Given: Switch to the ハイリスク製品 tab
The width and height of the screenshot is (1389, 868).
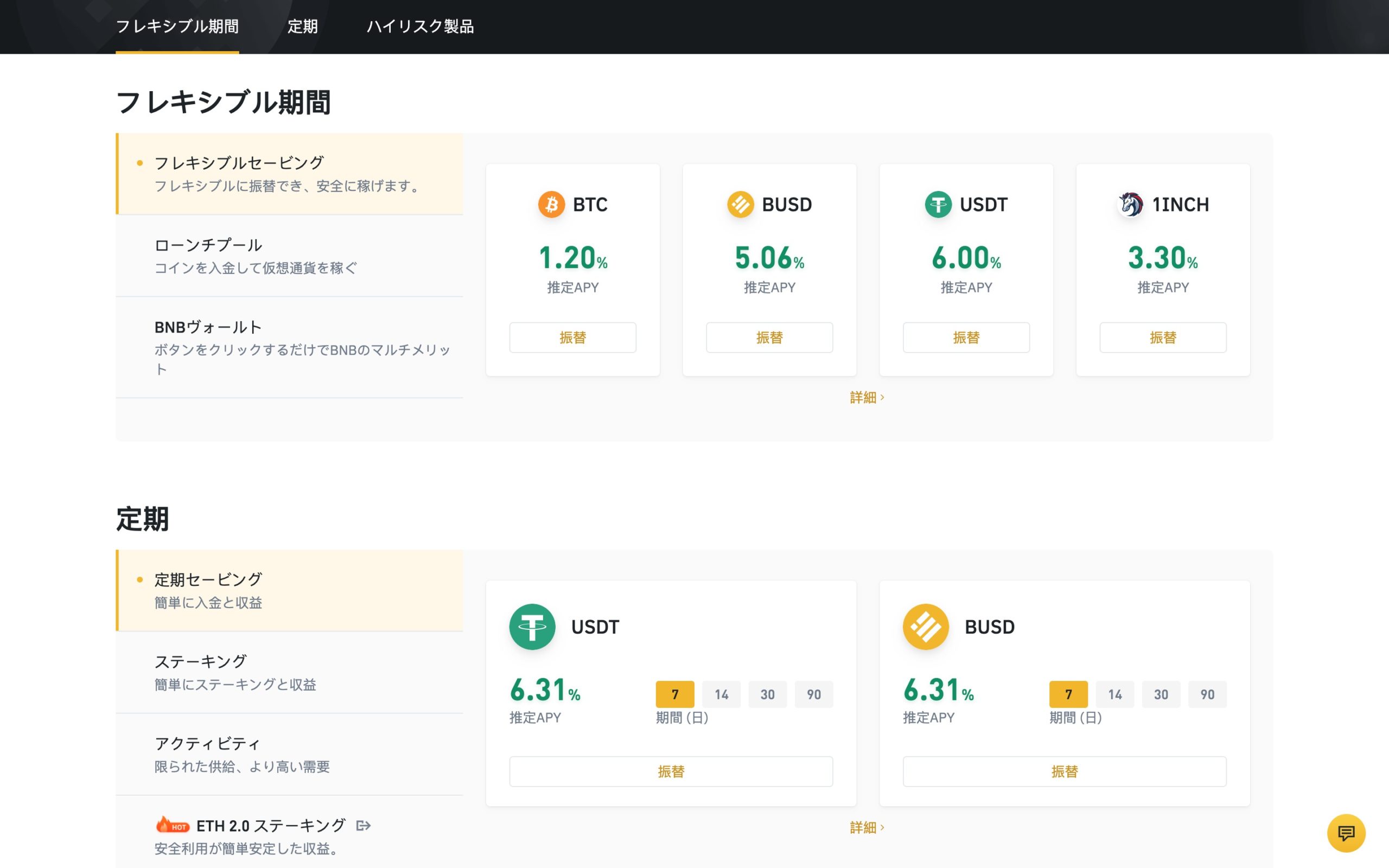Looking at the screenshot, I should 419,27.
